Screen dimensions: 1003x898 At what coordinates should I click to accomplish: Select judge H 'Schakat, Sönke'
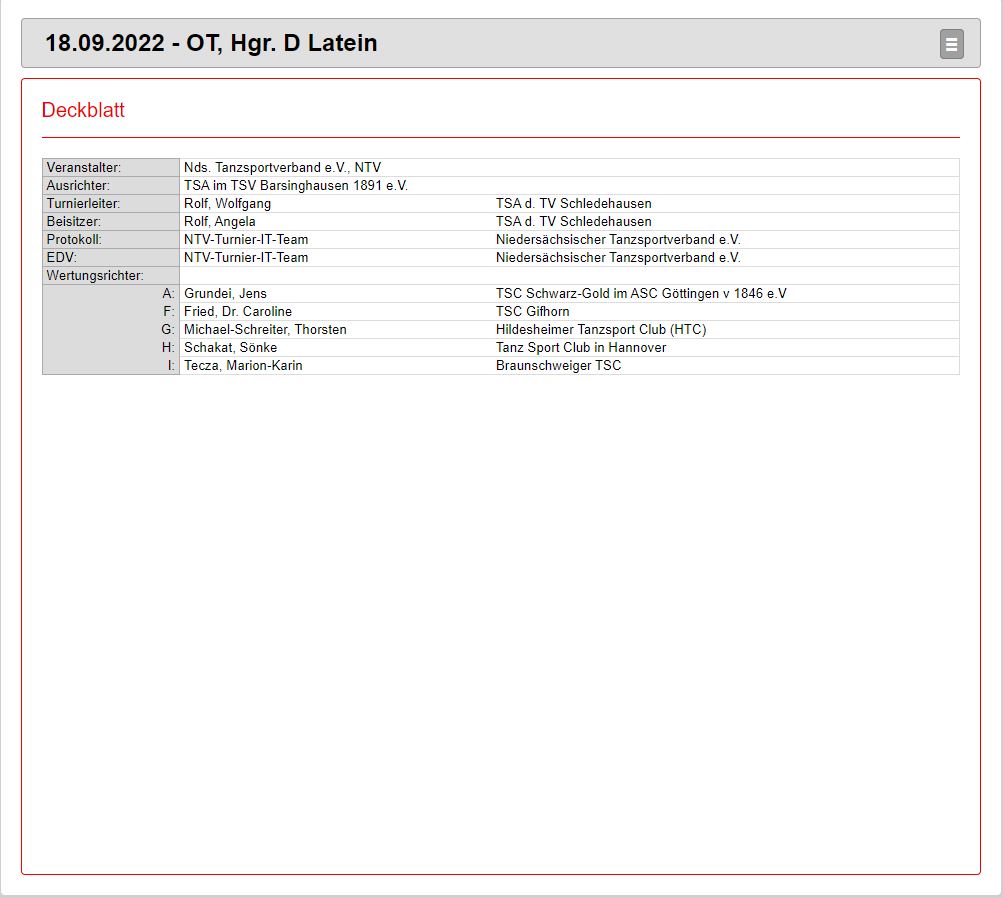(230, 348)
